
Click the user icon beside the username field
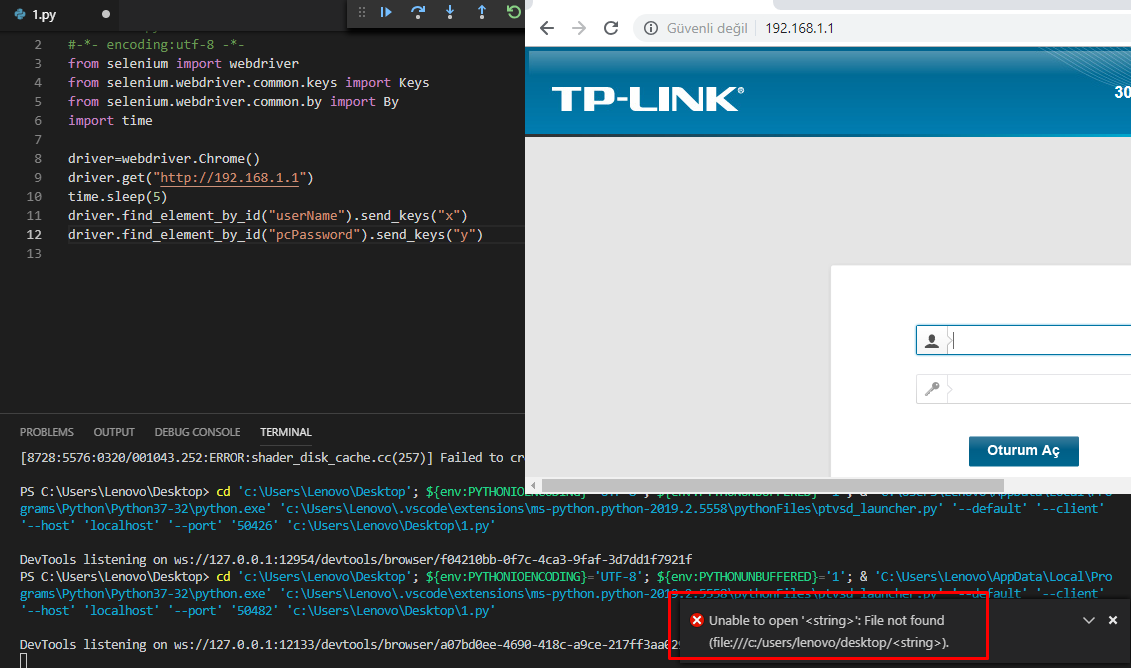click(932, 340)
